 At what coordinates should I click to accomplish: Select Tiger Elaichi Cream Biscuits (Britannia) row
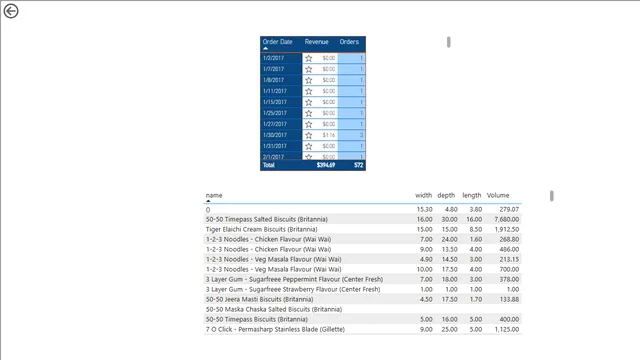pos(362,229)
